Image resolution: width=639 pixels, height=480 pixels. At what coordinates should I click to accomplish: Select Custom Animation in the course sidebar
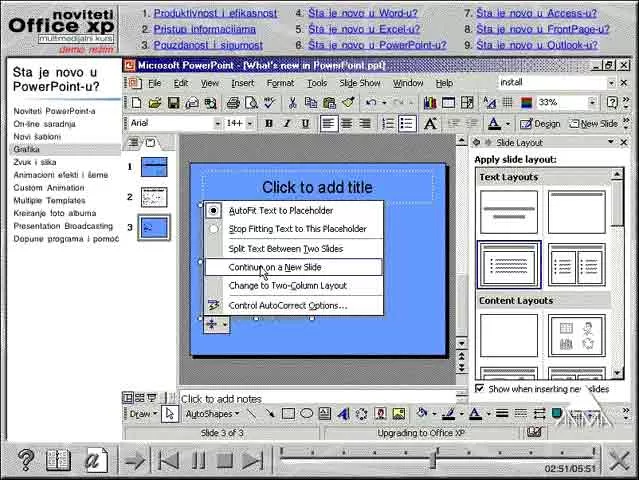(x=49, y=188)
